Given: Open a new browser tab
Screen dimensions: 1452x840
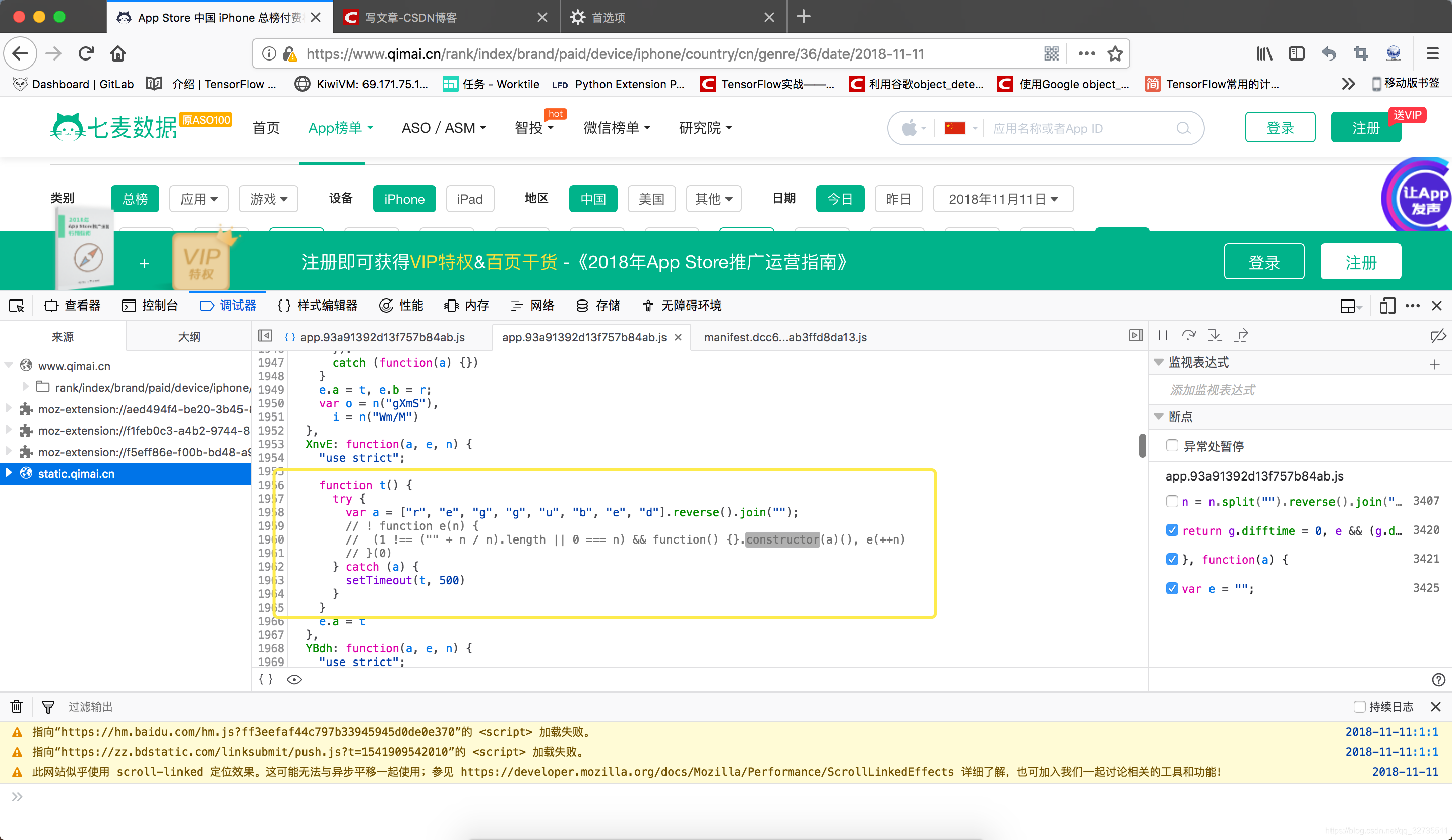Looking at the screenshot, I should [x=803, y=17].
